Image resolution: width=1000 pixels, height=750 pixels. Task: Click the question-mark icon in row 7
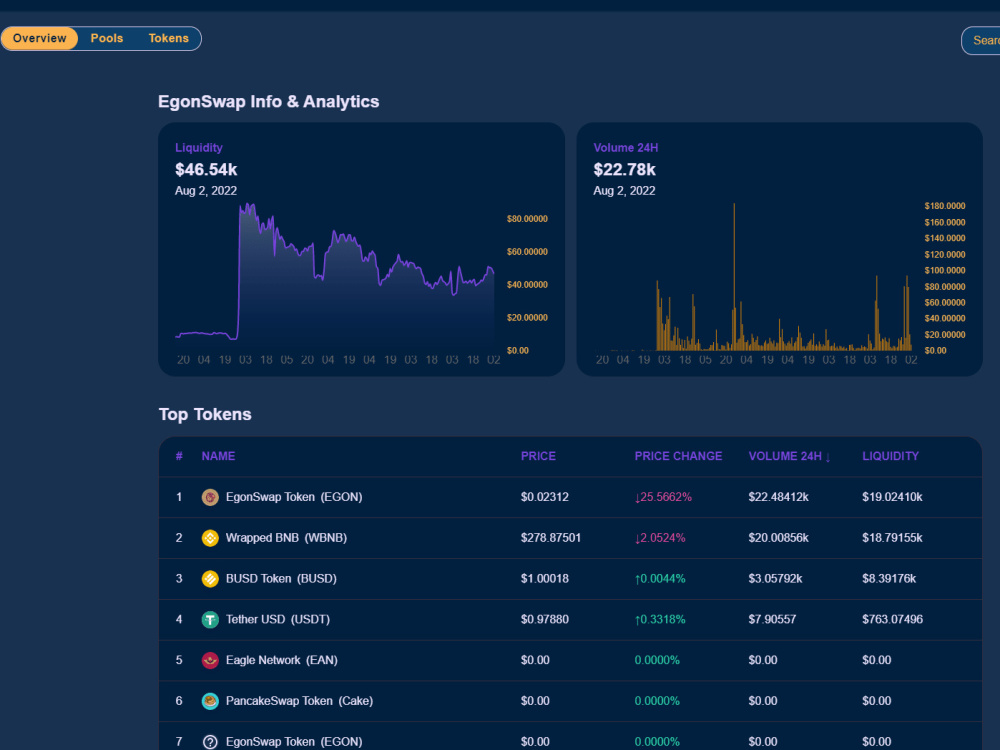[210, 742]
